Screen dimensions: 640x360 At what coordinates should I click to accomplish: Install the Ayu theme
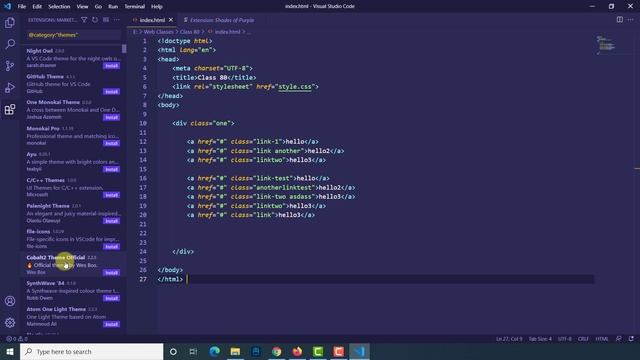[x=111, y=169]
